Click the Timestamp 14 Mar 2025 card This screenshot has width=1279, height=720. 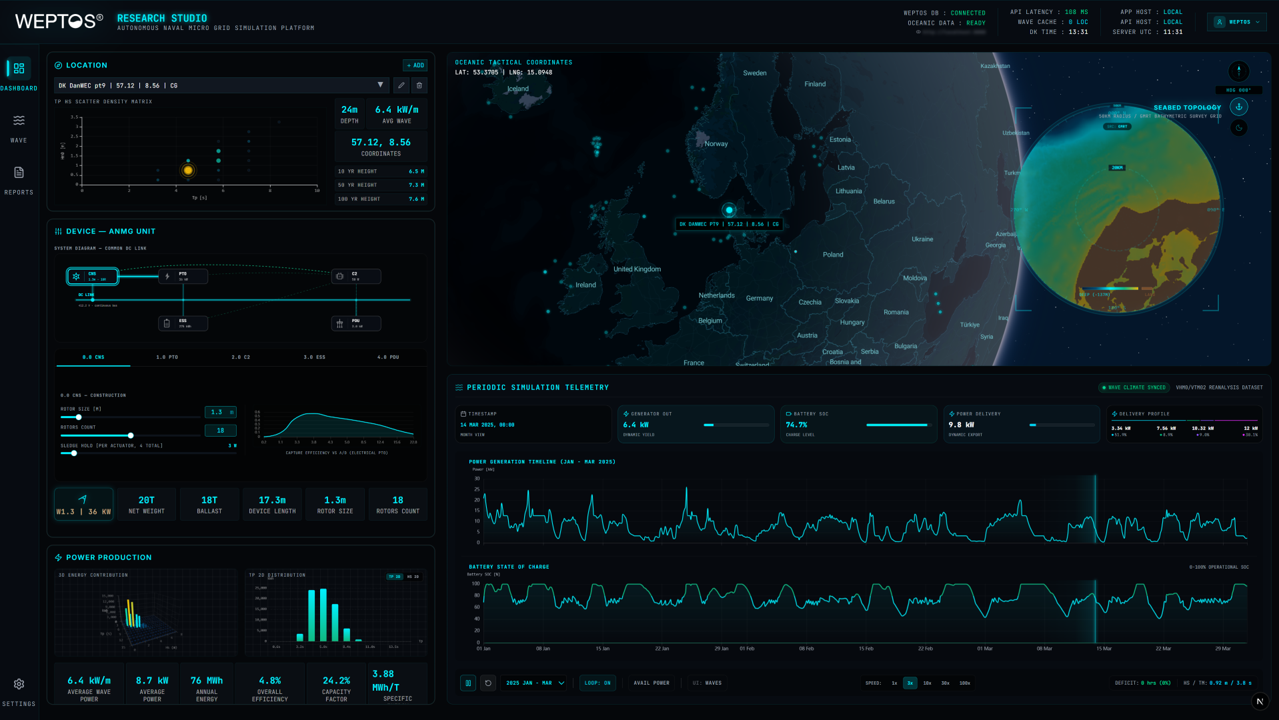(x=533, y=424)
